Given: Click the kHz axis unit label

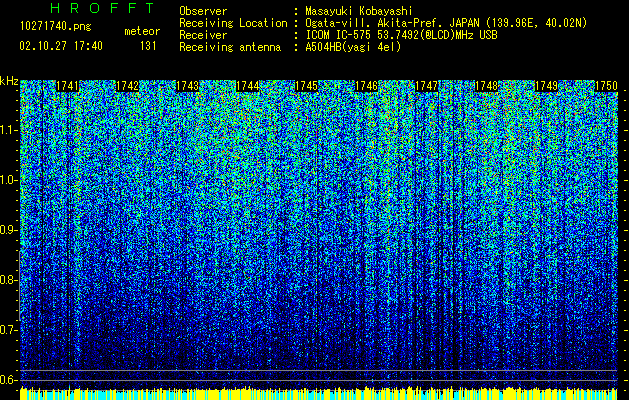Looking at the screenshot, I should [x=9, y=81].
